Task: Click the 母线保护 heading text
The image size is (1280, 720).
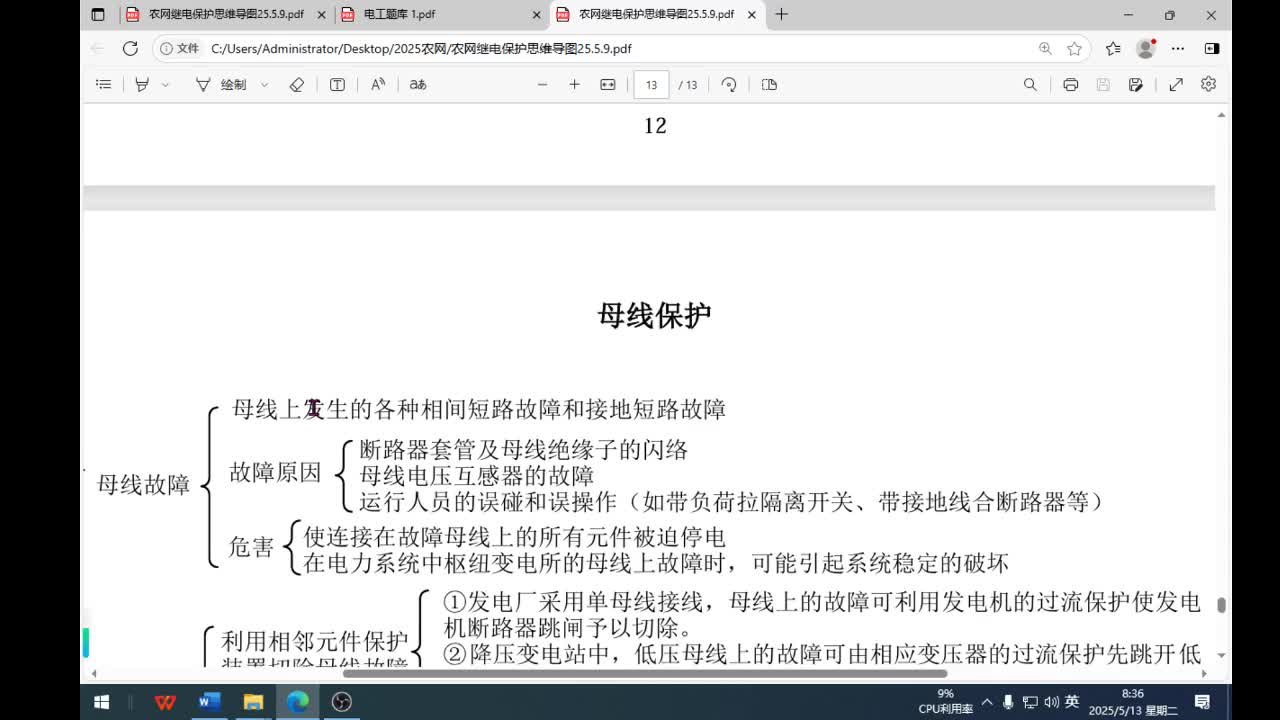Action: point(655,315)
